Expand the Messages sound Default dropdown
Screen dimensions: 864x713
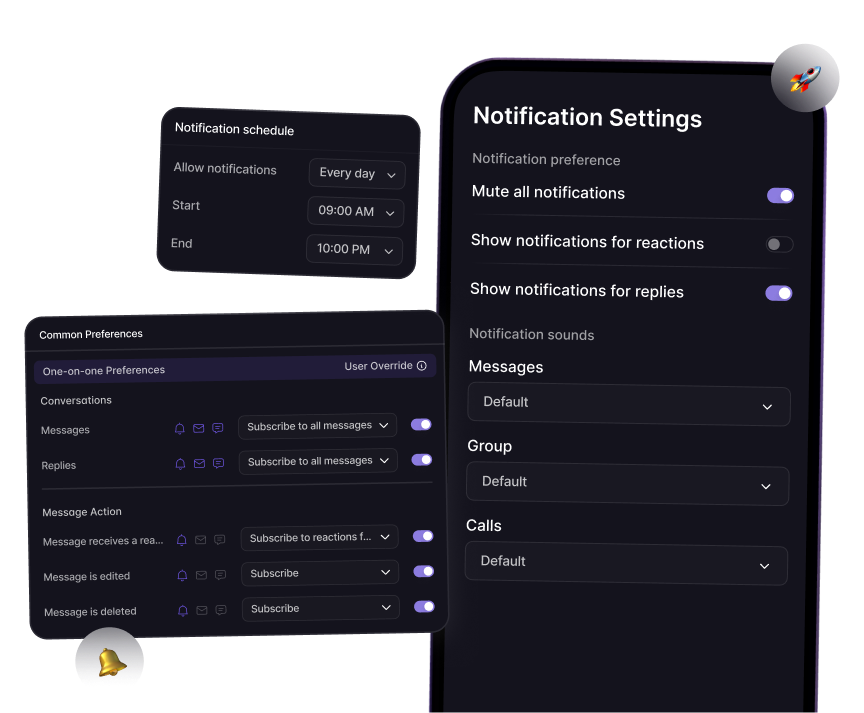[x=628, y=404]
